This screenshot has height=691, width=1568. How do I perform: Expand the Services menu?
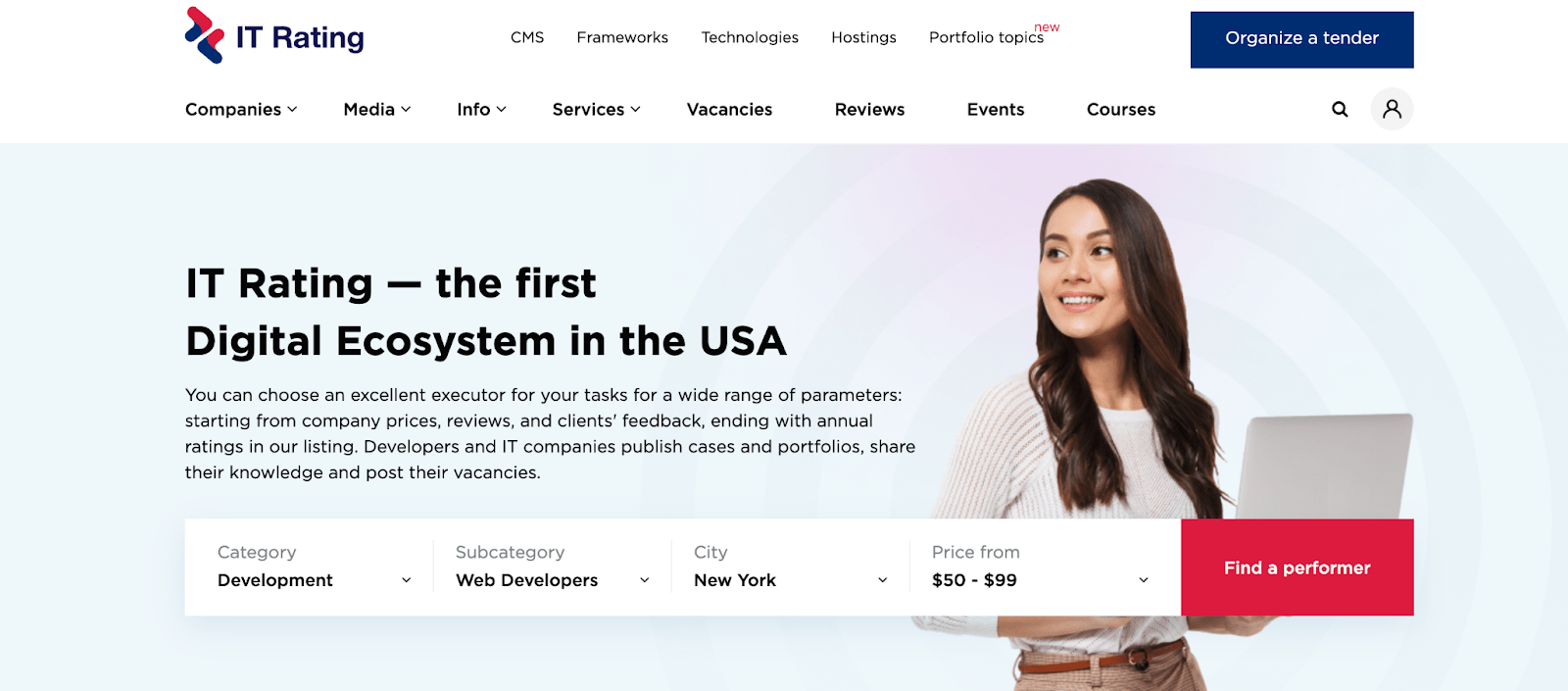point(596,110)
